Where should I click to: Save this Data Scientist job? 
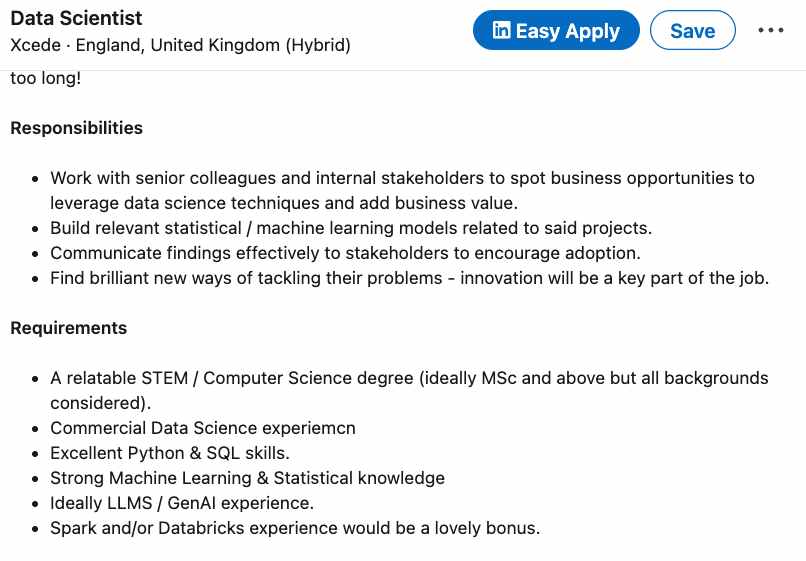(x=692, y=31)
